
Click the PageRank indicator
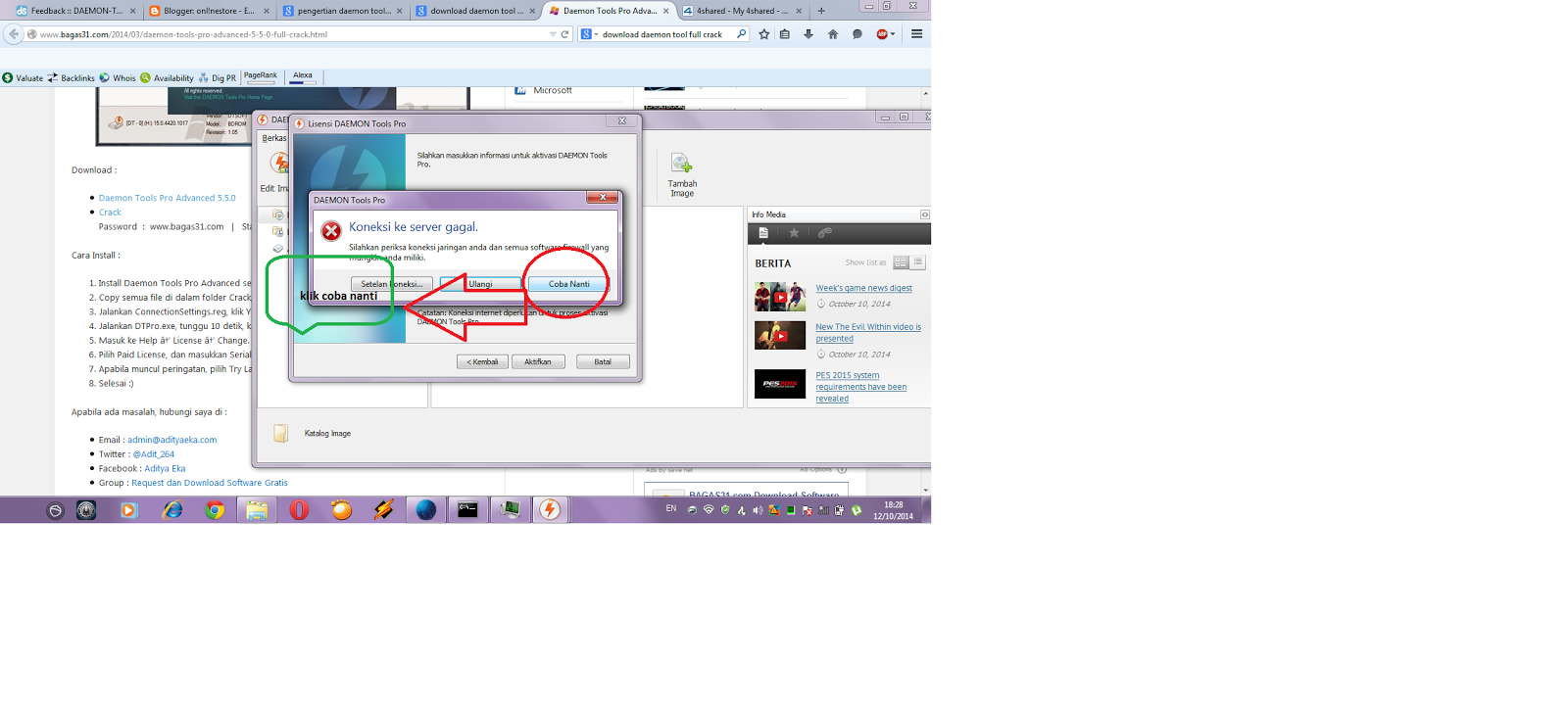point(261,76)
